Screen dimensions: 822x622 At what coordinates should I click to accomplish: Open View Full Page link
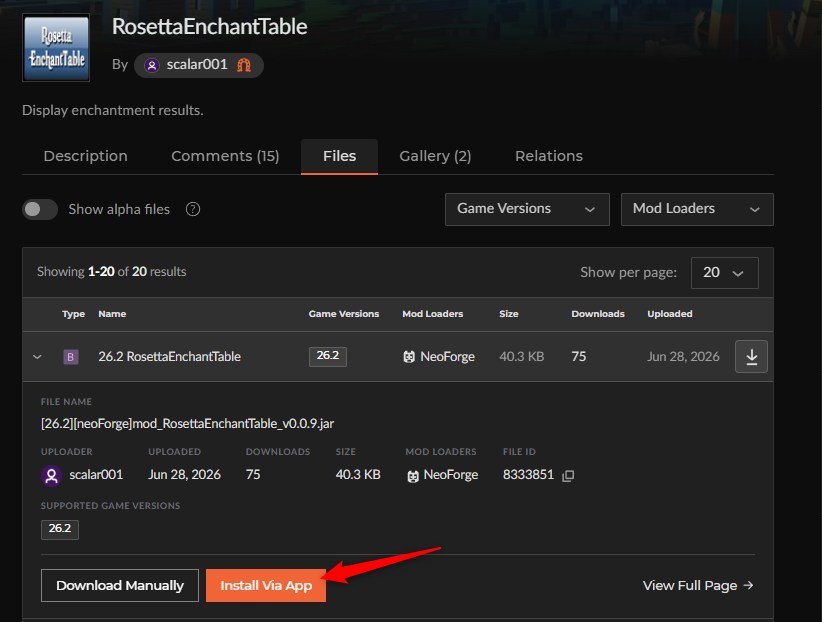(x=698, y=585)
